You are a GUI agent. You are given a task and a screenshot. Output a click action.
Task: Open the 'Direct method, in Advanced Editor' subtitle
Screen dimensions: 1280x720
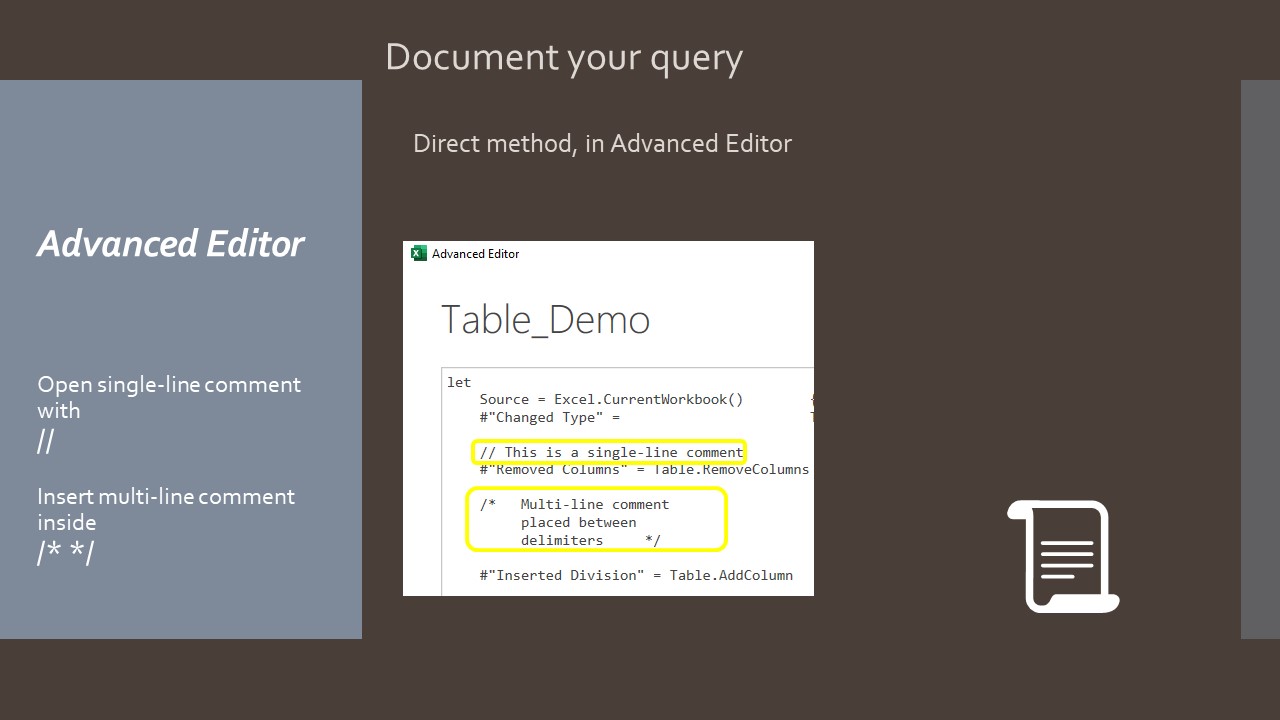point(602,143)
